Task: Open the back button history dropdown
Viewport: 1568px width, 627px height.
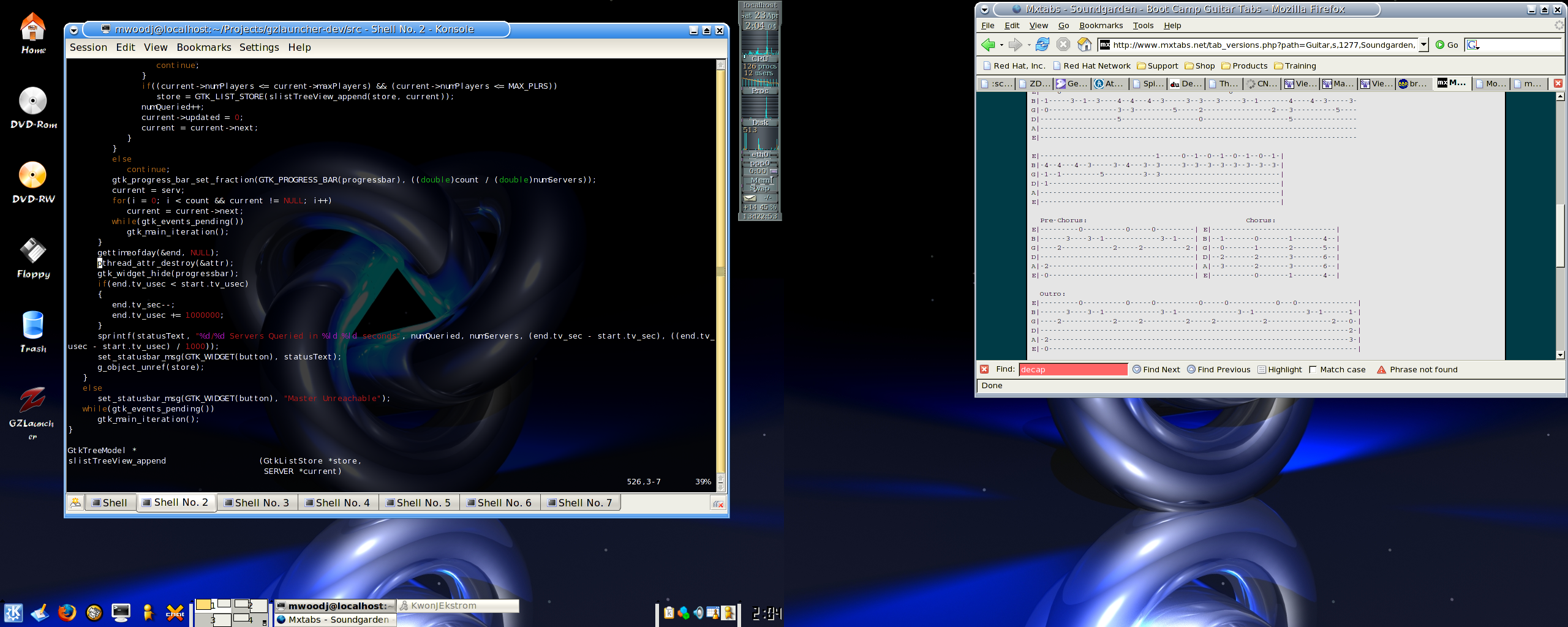Action: pos(1001,45)
